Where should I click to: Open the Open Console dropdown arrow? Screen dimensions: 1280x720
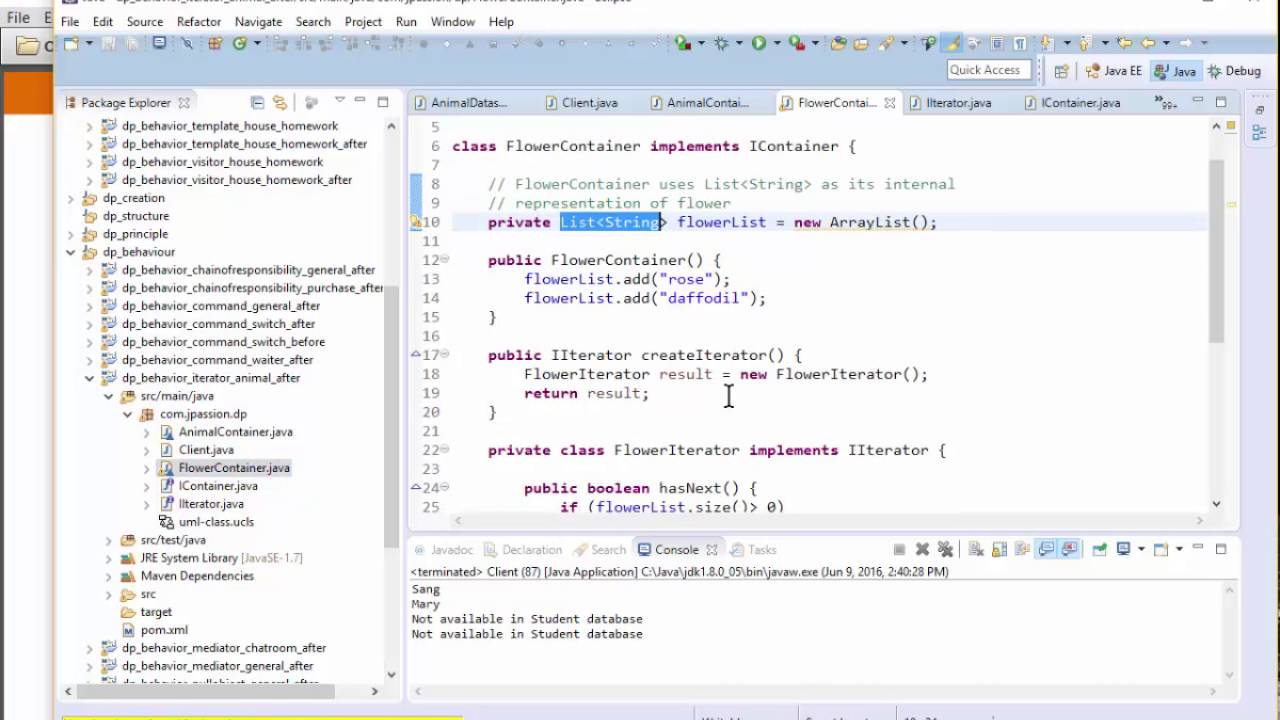point(1179,549)
